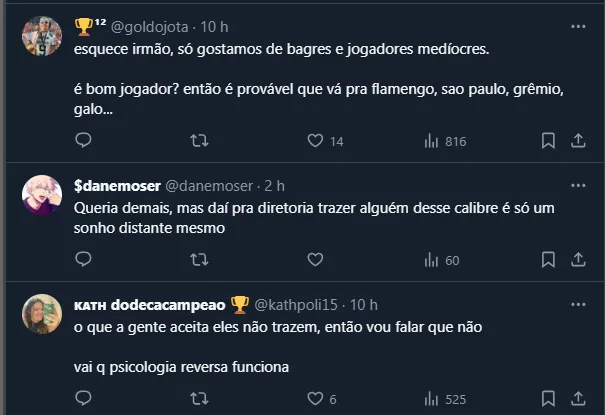
Task: Open the 10 h timestamp on goldojota's tweet
Action: tap(217, 25)
